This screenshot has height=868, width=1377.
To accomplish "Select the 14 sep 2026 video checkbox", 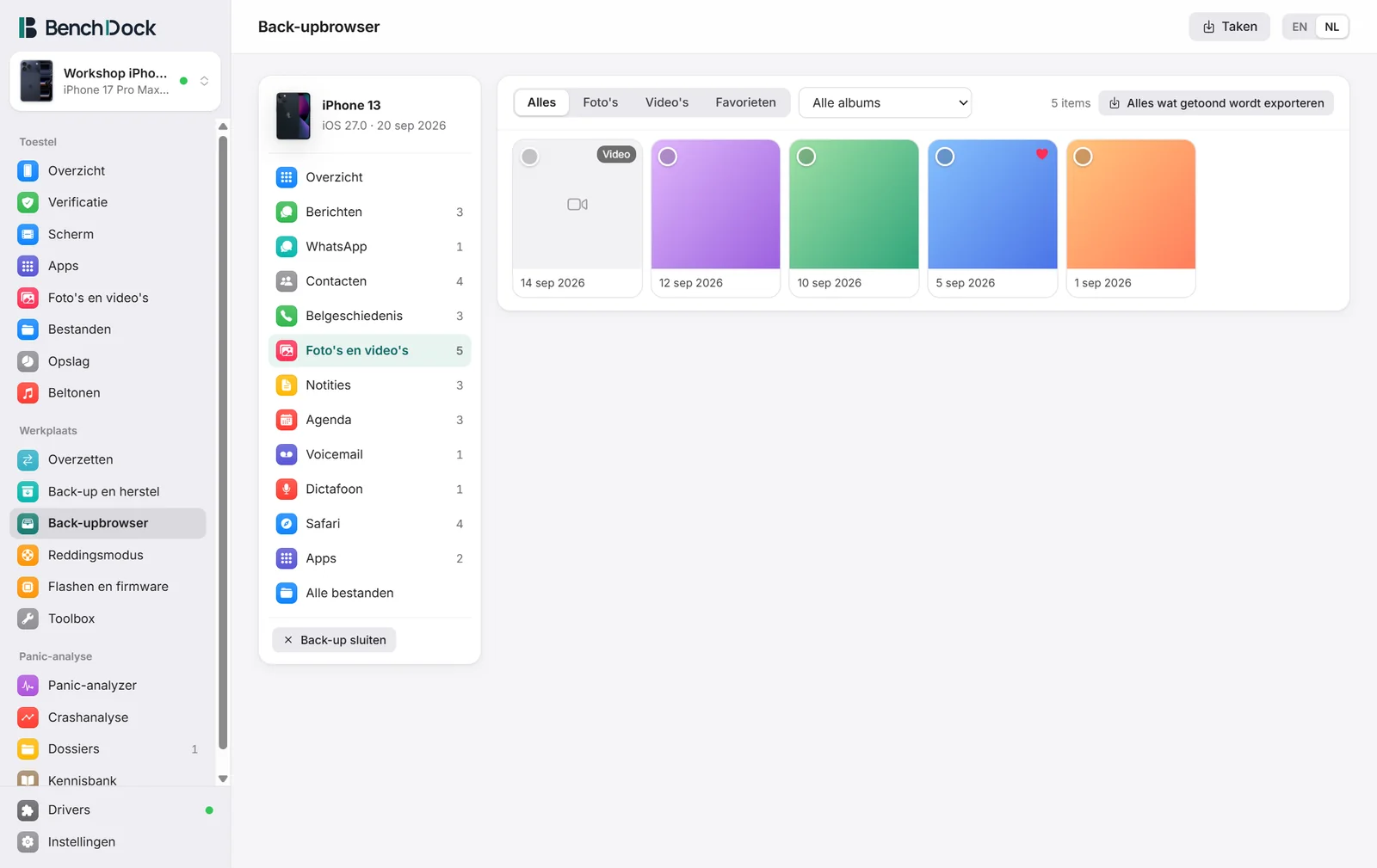I will coord(530,157).
